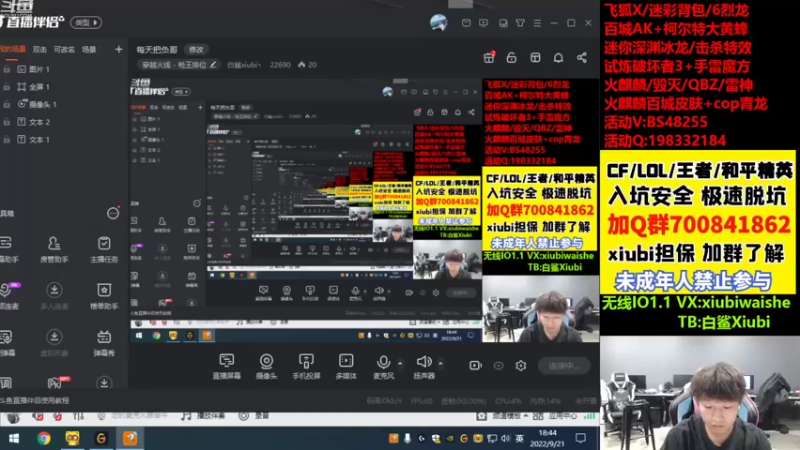Toggle the lock on 图片 1
800x450 pixels.
pyautogui.click(x=7, y=69)
